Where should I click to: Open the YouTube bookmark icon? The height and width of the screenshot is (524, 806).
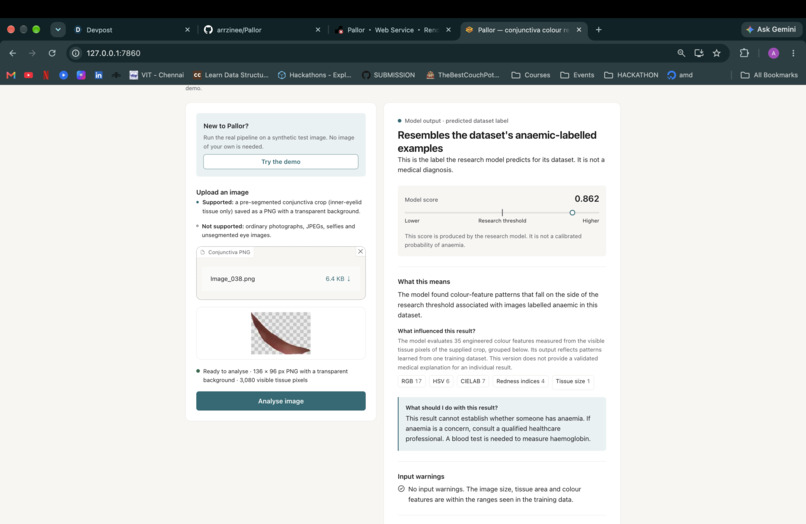[x=28, y=75]
